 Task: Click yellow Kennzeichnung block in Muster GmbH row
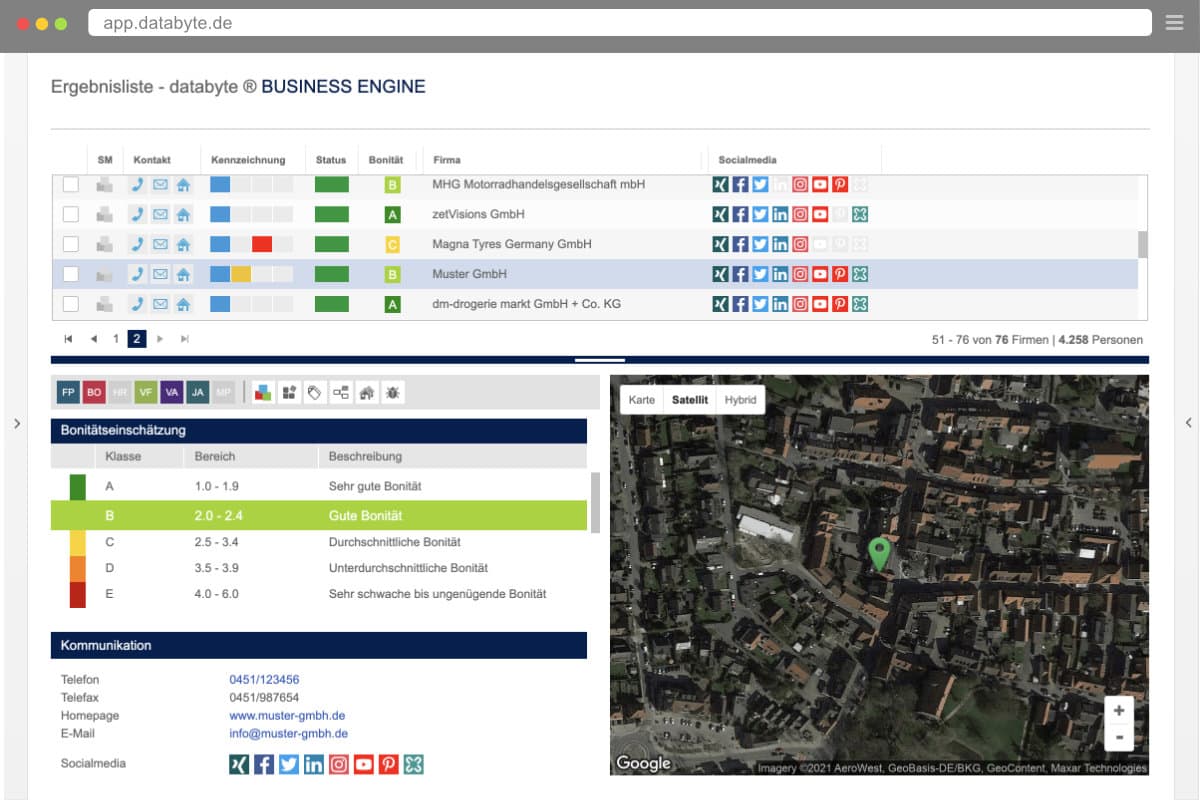tap(241, 274)
